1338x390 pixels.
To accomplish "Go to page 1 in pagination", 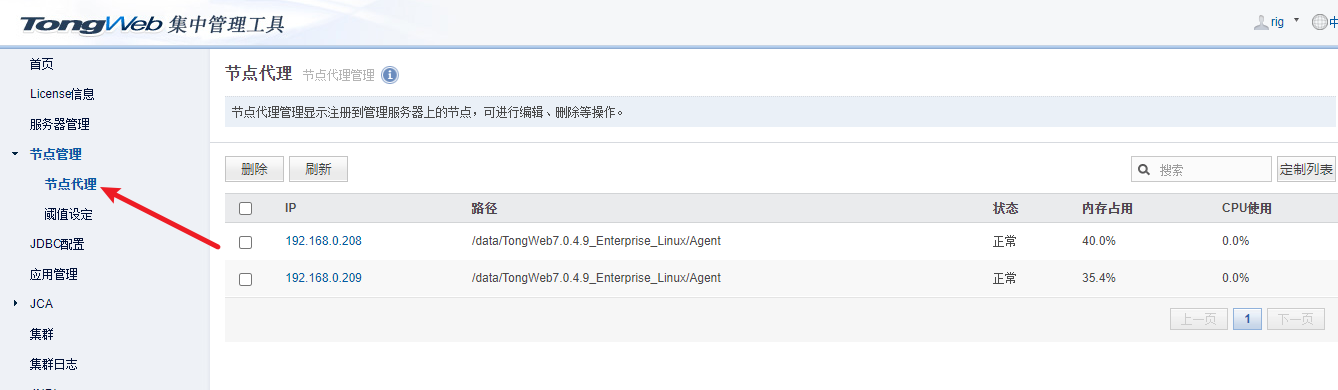I will click(1247, 319).
